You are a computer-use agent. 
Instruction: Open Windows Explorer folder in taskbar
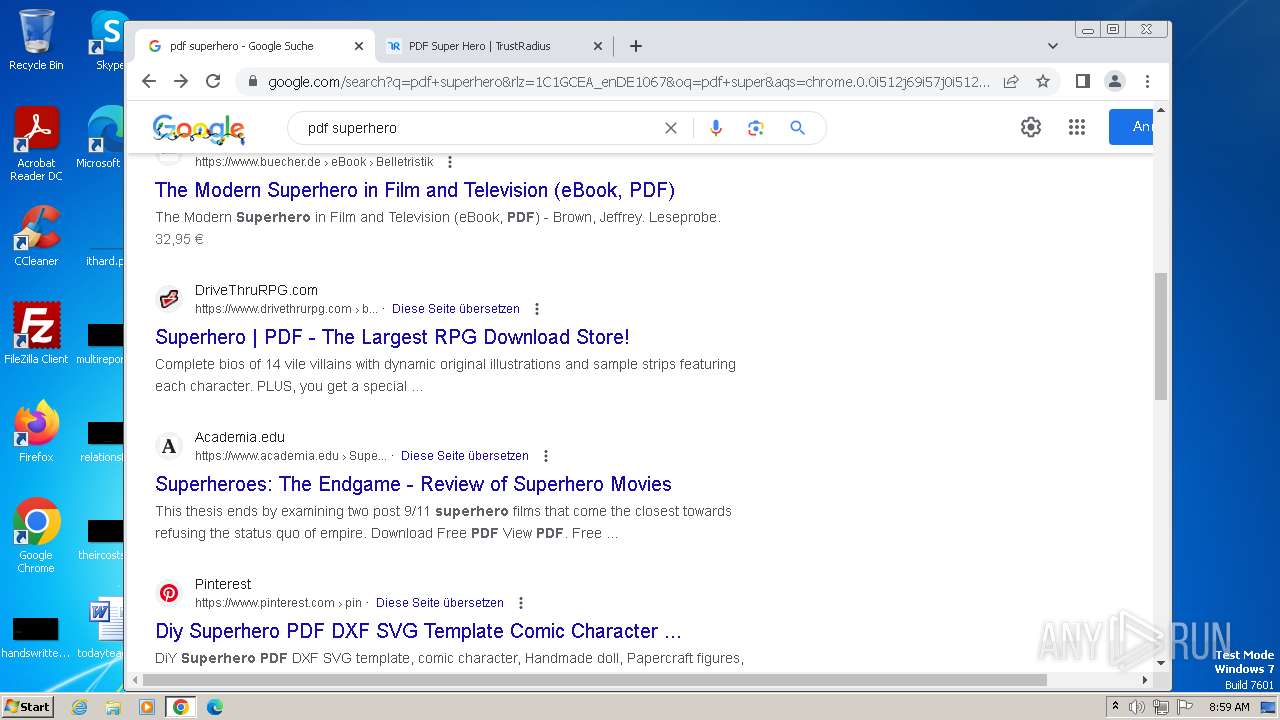click(113, 707)
